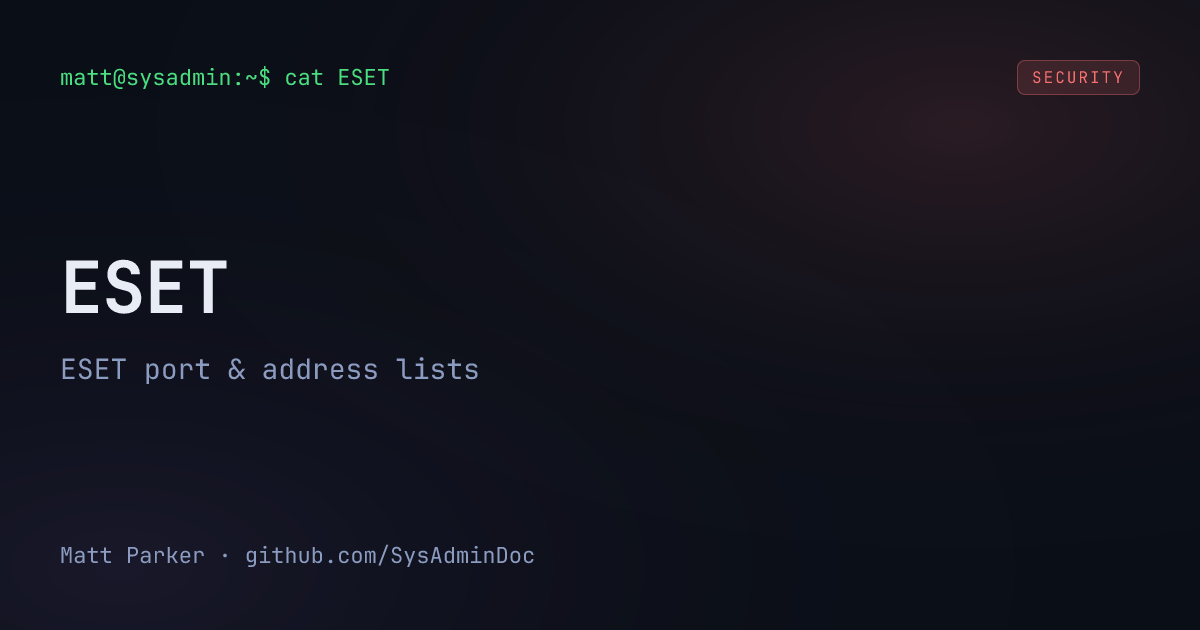Click "SysAdminDoc" in the footer URL
Viewport: 1200px width, 630px height.
coord(462,556)
